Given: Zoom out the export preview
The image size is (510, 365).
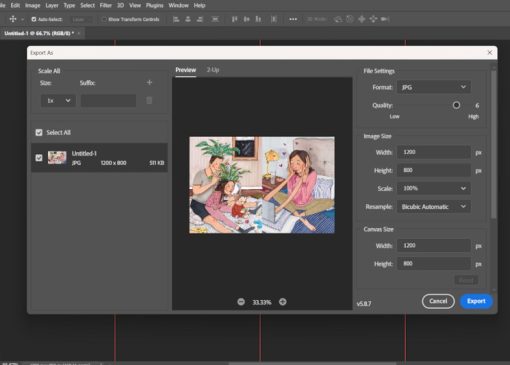Looking at the screenshot, I should [241, 302].
